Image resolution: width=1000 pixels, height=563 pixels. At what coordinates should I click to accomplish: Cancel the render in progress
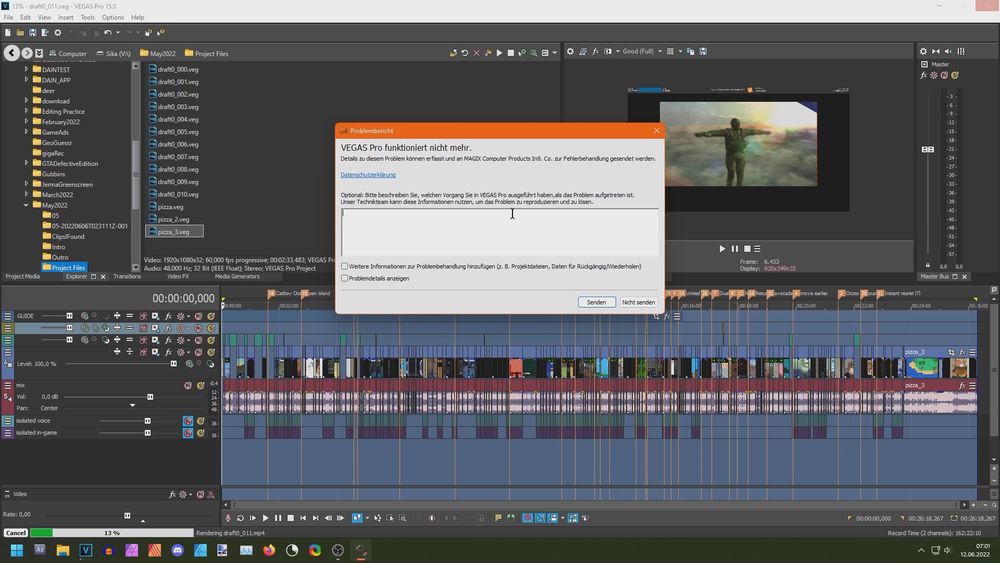[16, 533]
